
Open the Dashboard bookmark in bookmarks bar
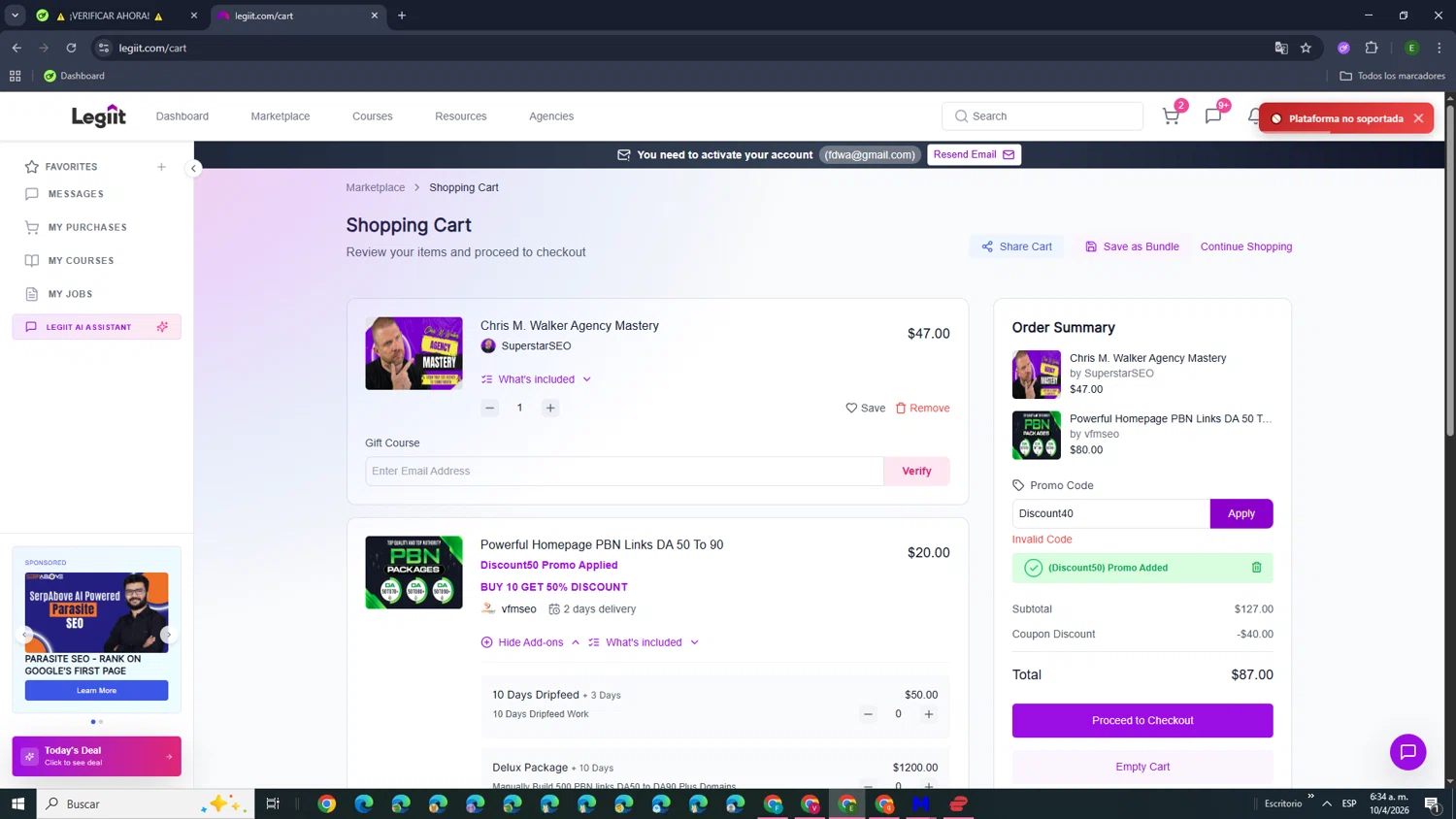74,76
